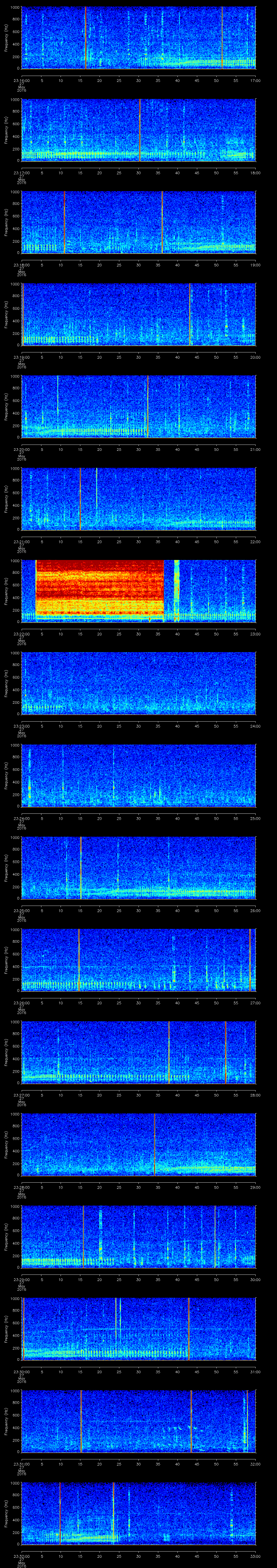Click the 23:20:00 start time label

[22, 449]
